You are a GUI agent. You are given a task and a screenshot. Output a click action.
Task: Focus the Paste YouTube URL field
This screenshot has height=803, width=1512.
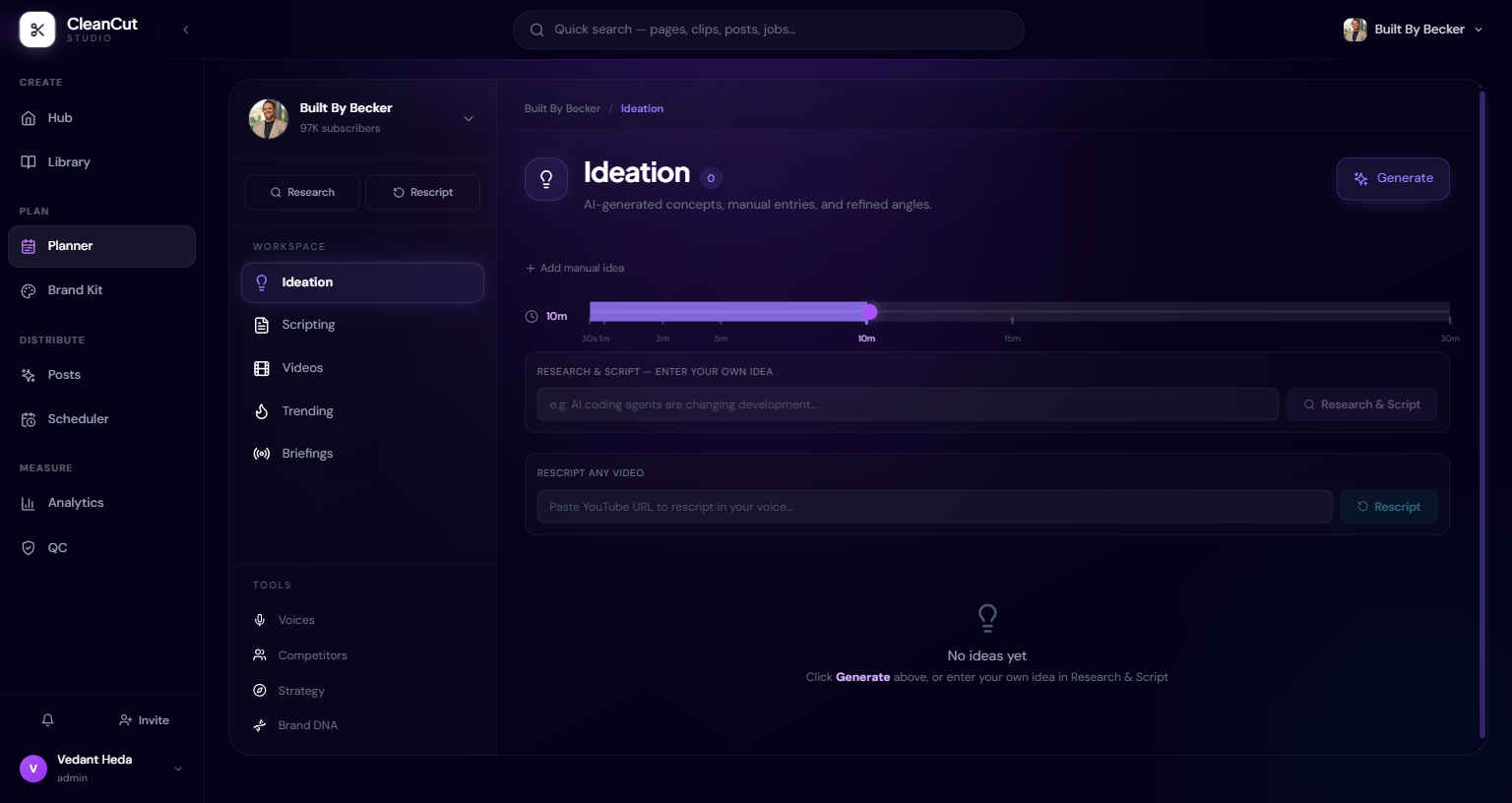coord(934,507)
